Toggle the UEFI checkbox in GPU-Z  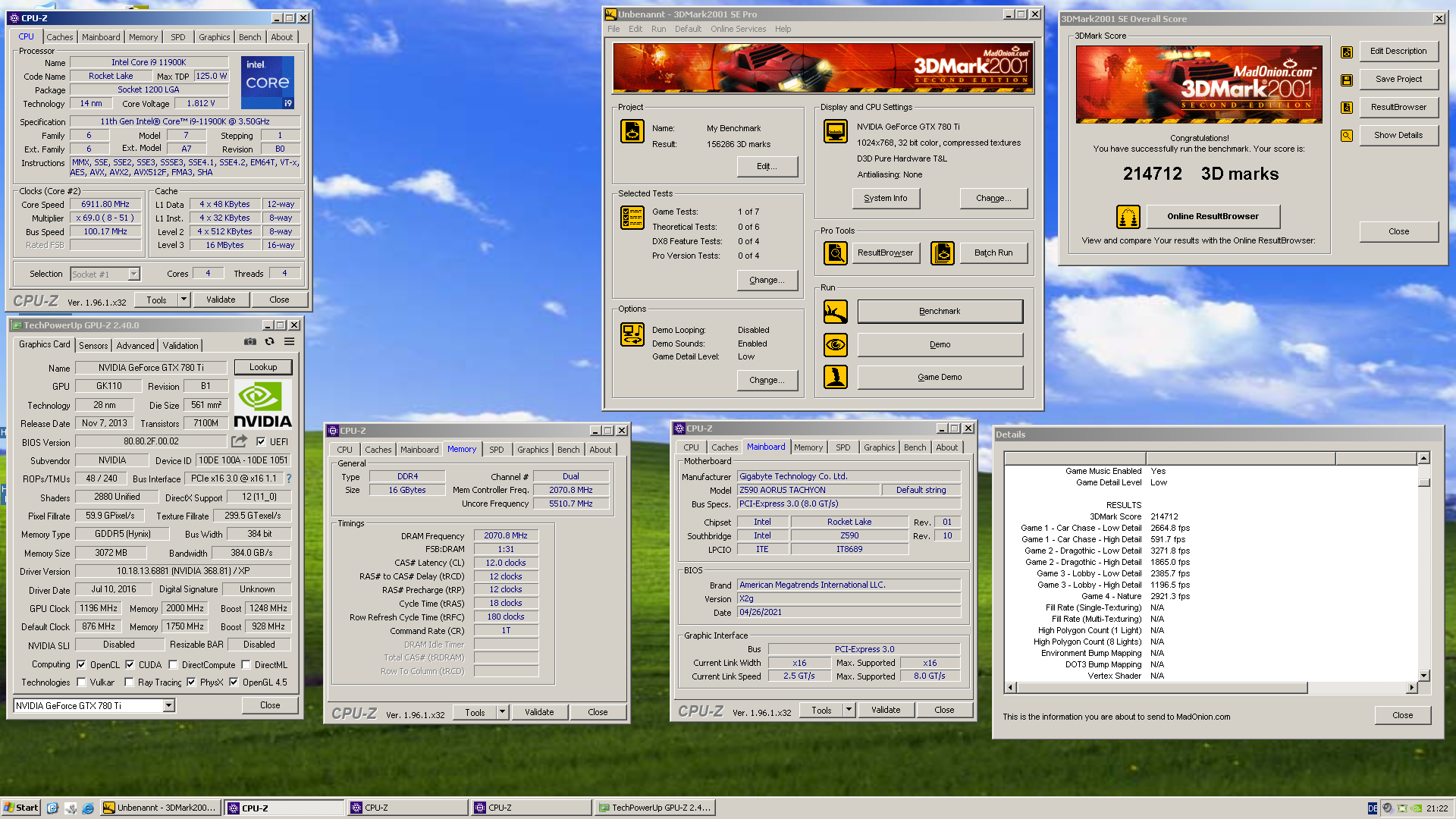pos(261,442)
